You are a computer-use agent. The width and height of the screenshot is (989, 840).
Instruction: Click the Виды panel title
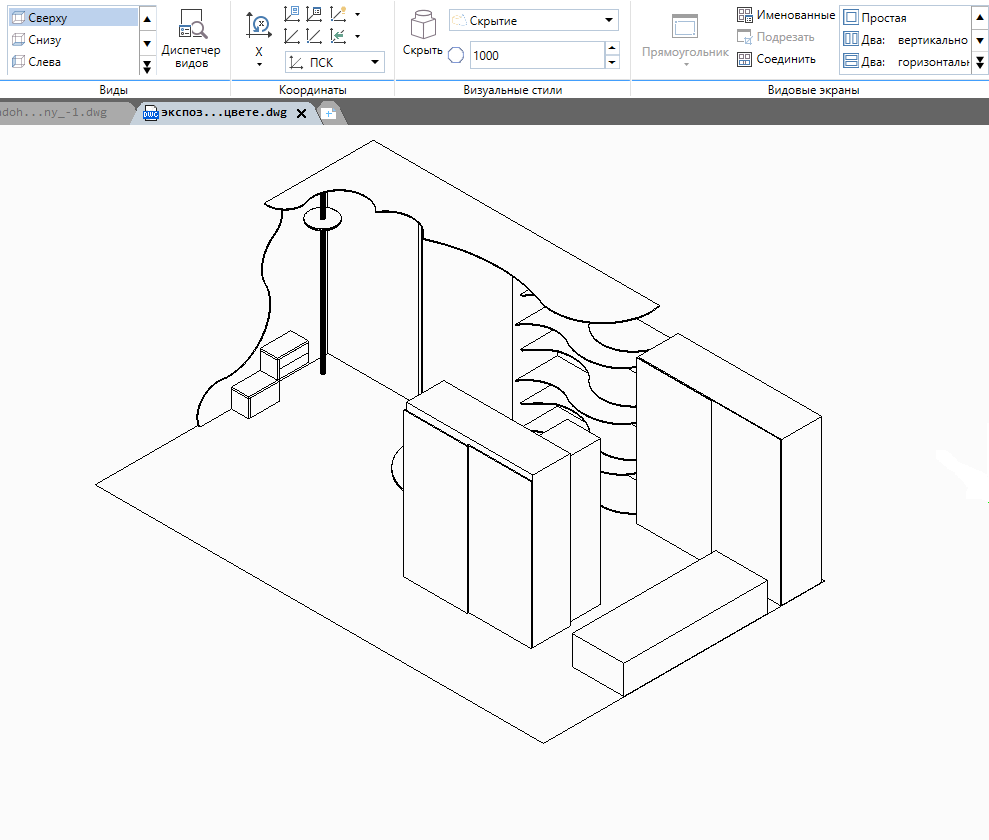(x=114, y=90)
